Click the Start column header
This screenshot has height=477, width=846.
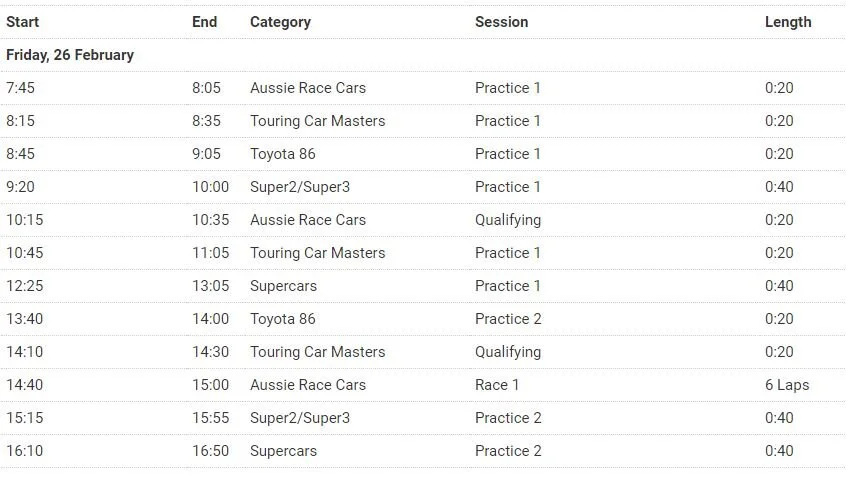coord(23,22)
